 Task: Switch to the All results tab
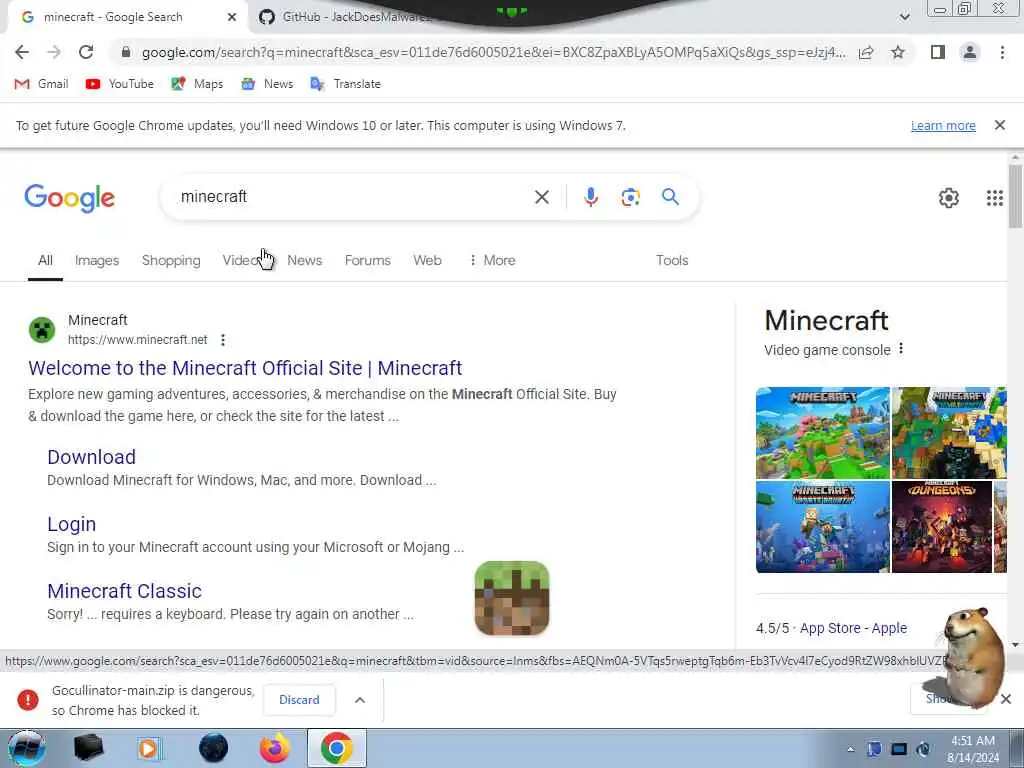(45, 260)
